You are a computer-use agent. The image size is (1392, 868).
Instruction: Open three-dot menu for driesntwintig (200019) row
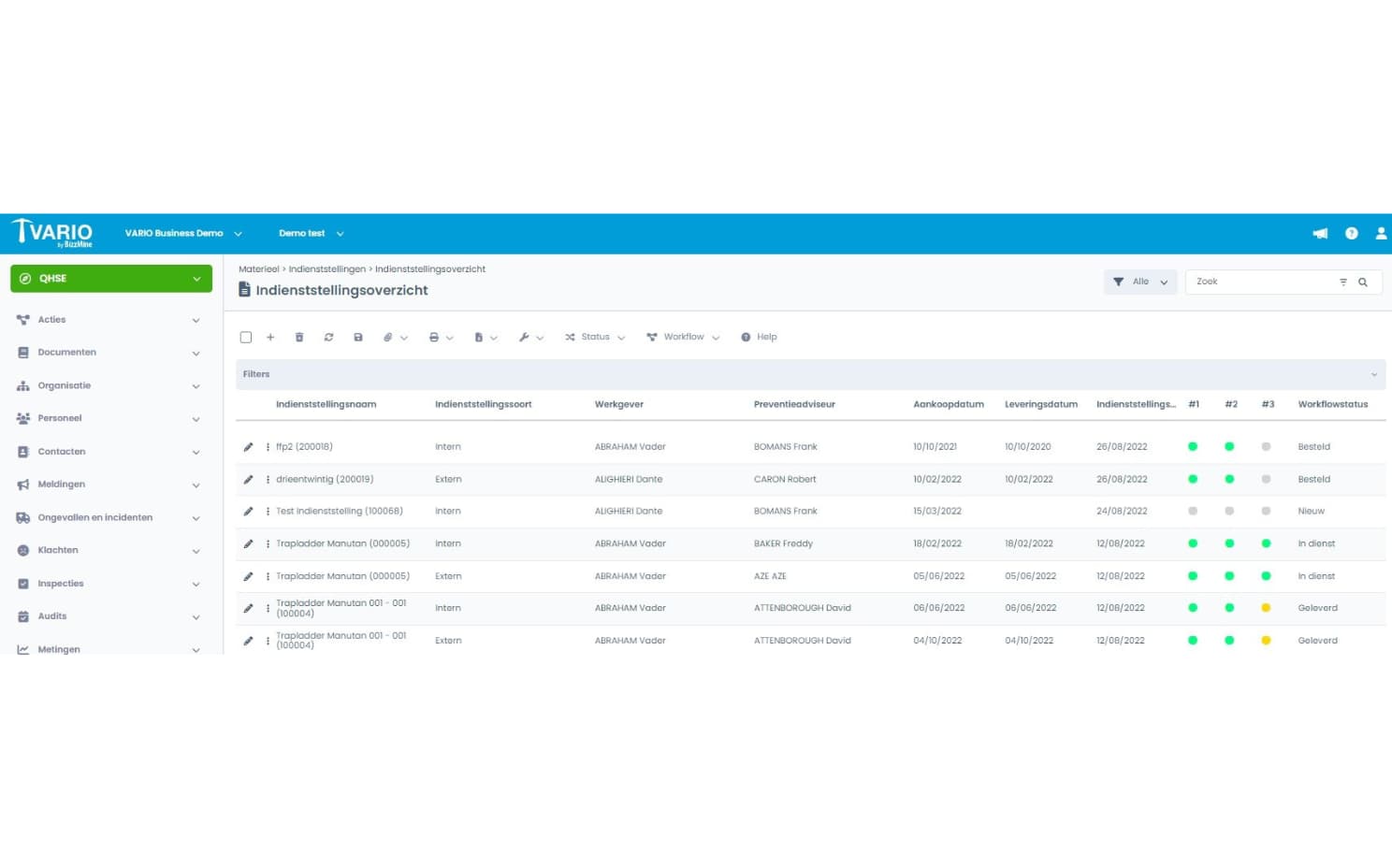click(268, 480)
